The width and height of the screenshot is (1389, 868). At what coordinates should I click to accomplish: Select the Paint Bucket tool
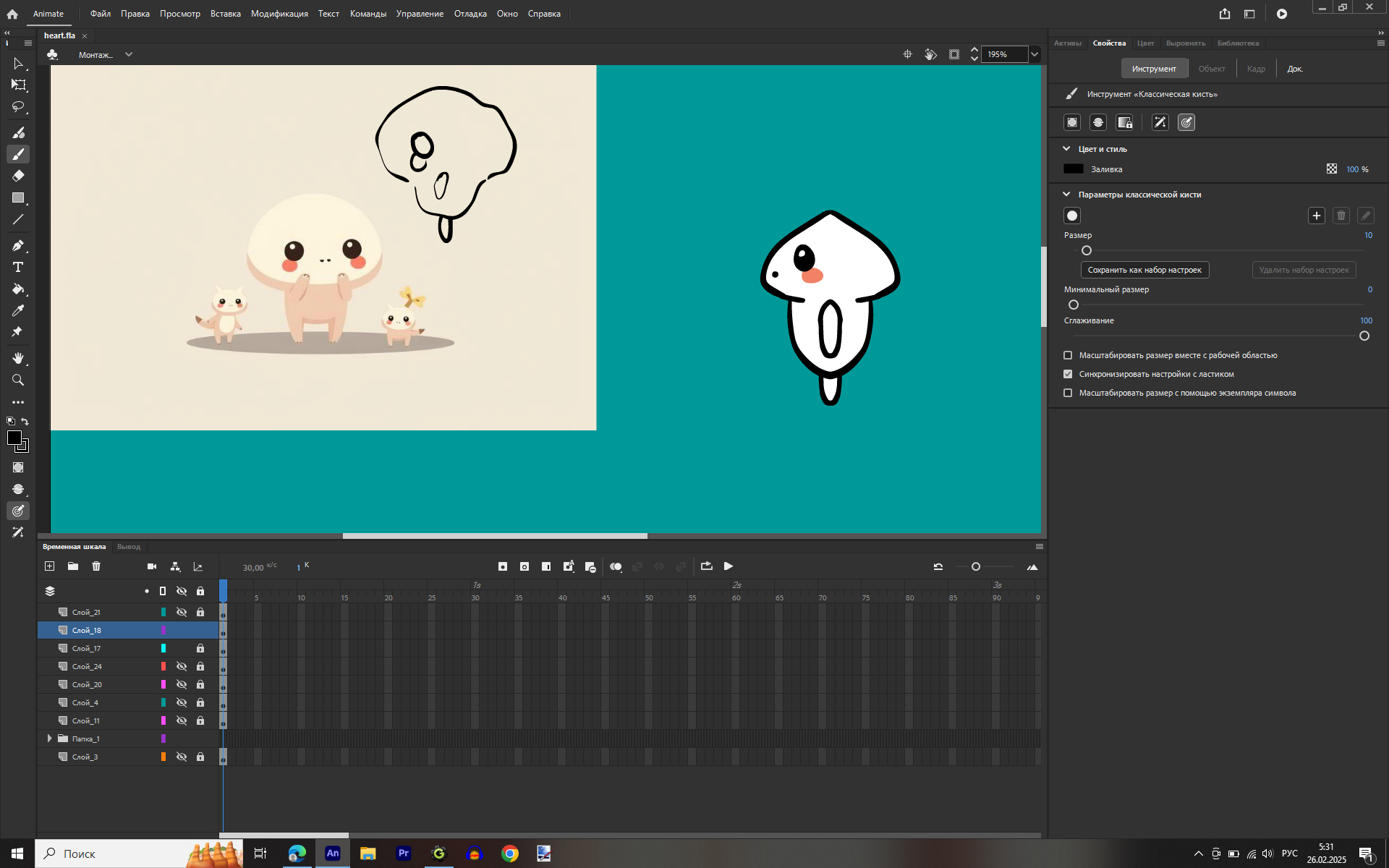[x=18, y=289]
